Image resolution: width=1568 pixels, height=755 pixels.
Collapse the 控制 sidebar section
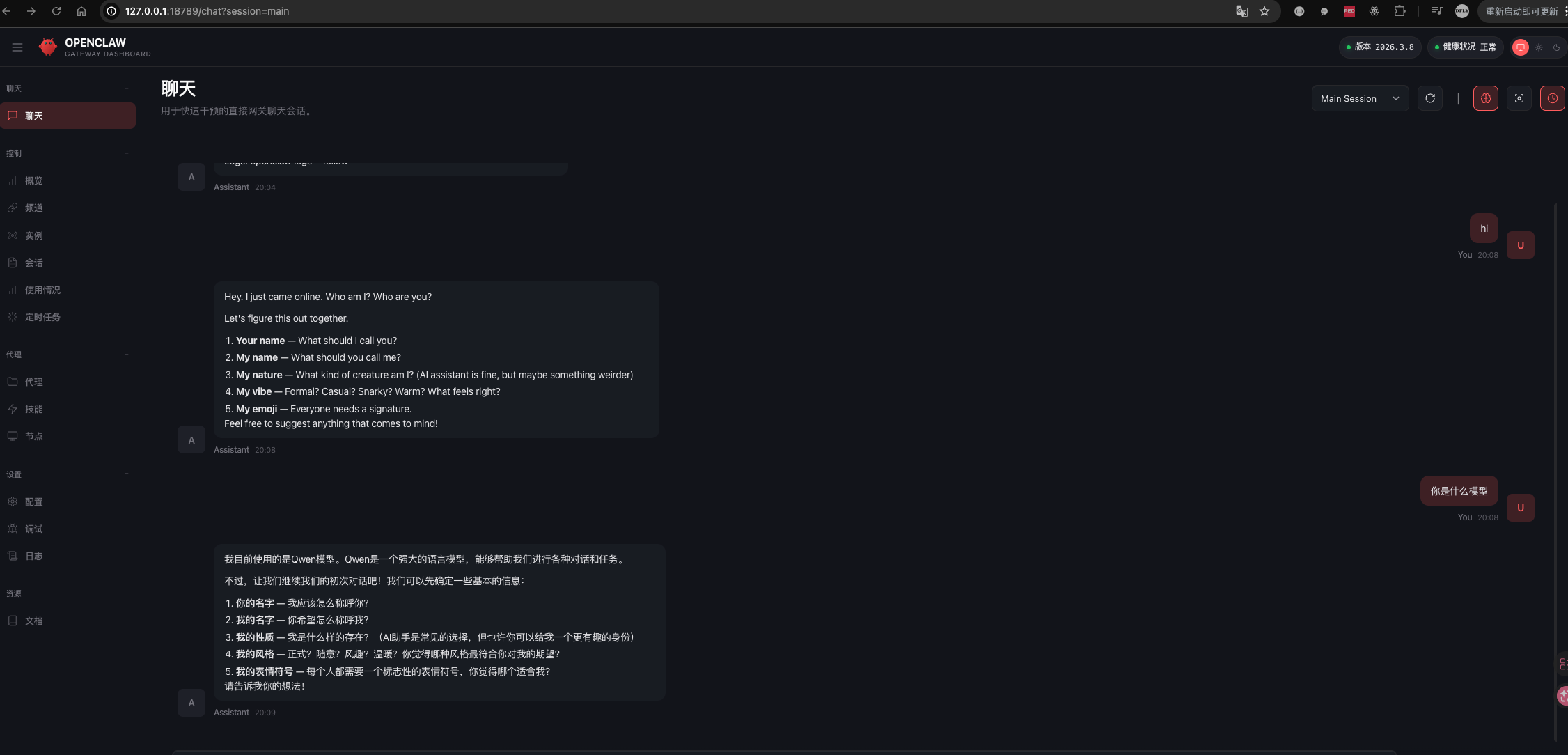point(126,153)
